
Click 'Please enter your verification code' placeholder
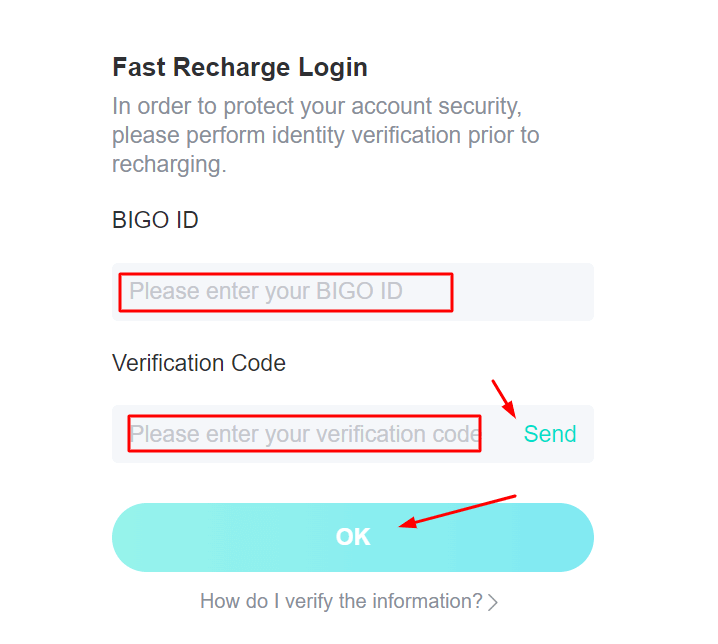(x=304, y=434)
